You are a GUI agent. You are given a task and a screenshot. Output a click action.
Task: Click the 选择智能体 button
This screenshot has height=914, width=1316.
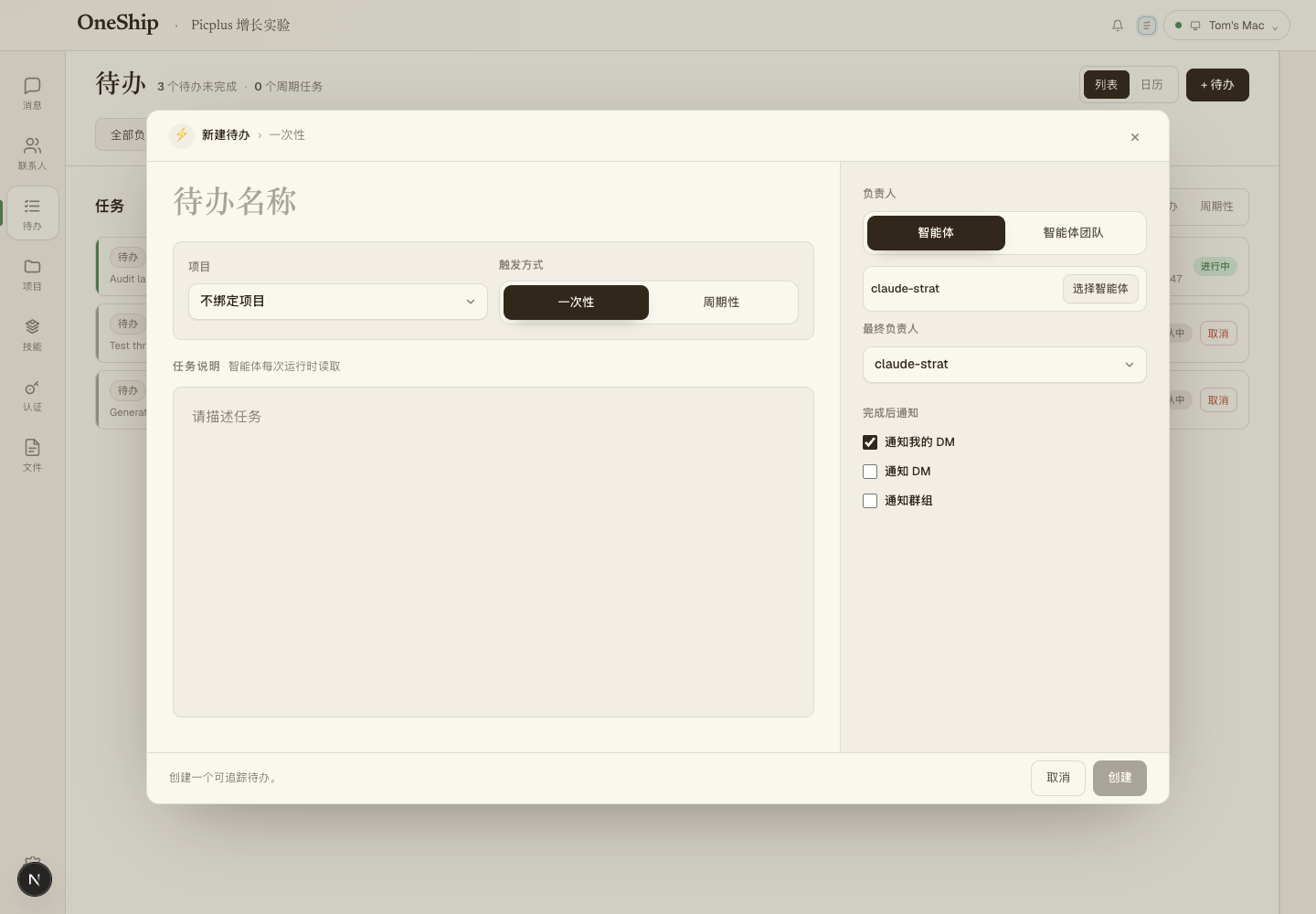click(1100, 289)
